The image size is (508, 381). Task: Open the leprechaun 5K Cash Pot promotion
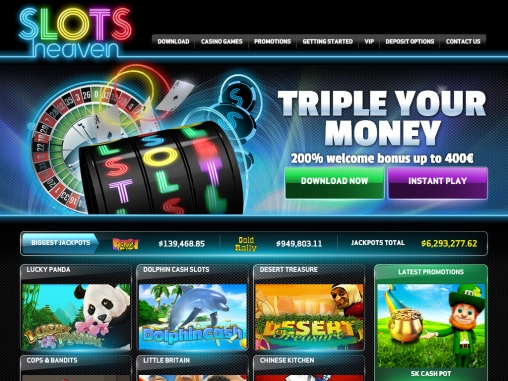(x=431, y=326)
